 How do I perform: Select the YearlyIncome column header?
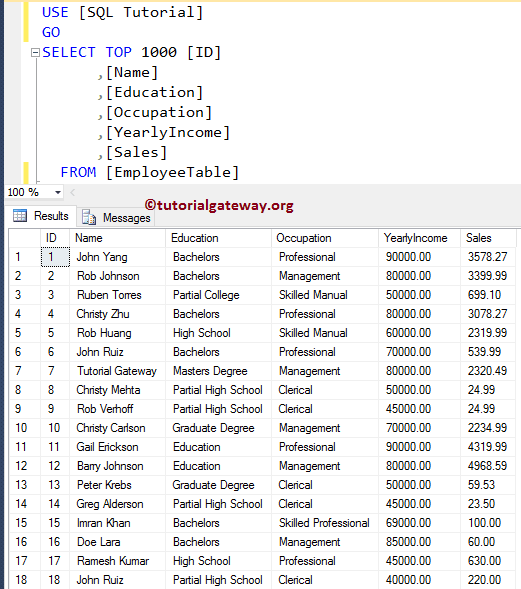pyautogui.click(x=420, y=238)
